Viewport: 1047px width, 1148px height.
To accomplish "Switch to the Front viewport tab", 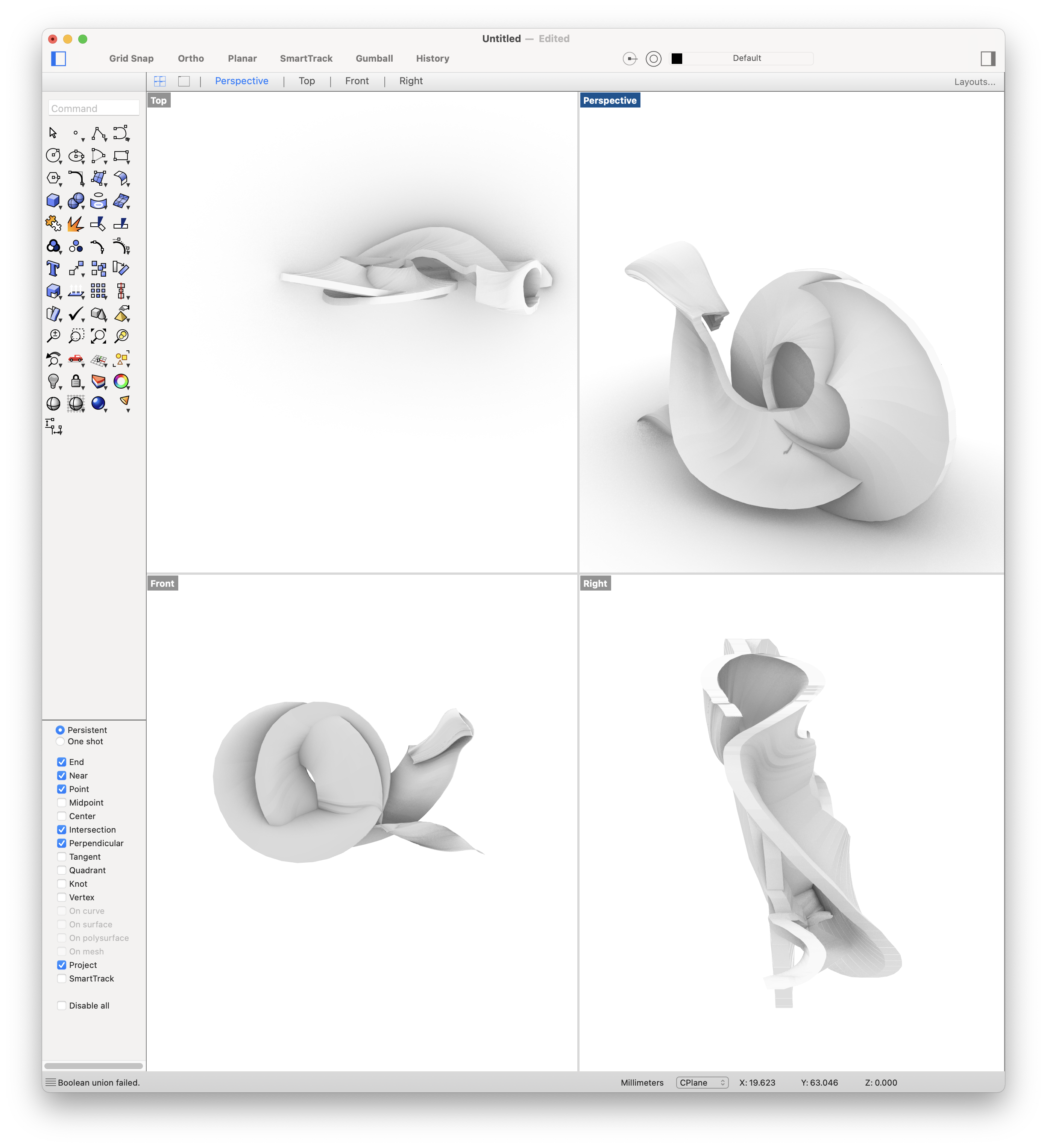I will 357,81.
